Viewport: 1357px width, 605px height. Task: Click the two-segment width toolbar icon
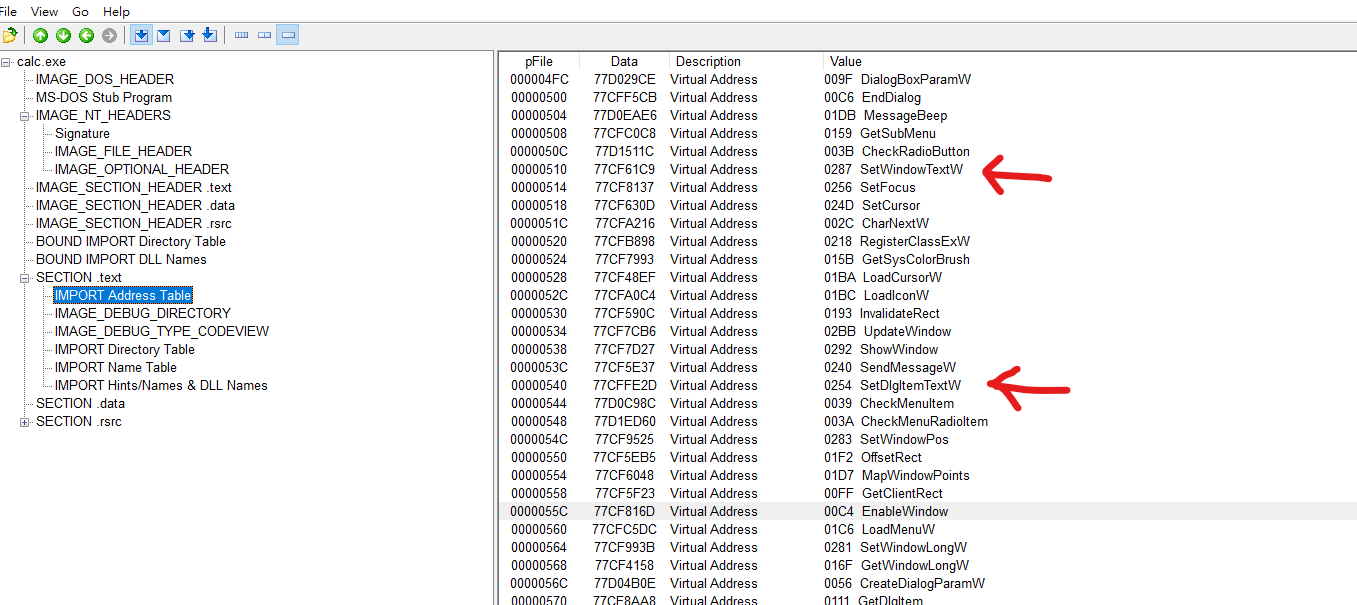click(264, 36)
